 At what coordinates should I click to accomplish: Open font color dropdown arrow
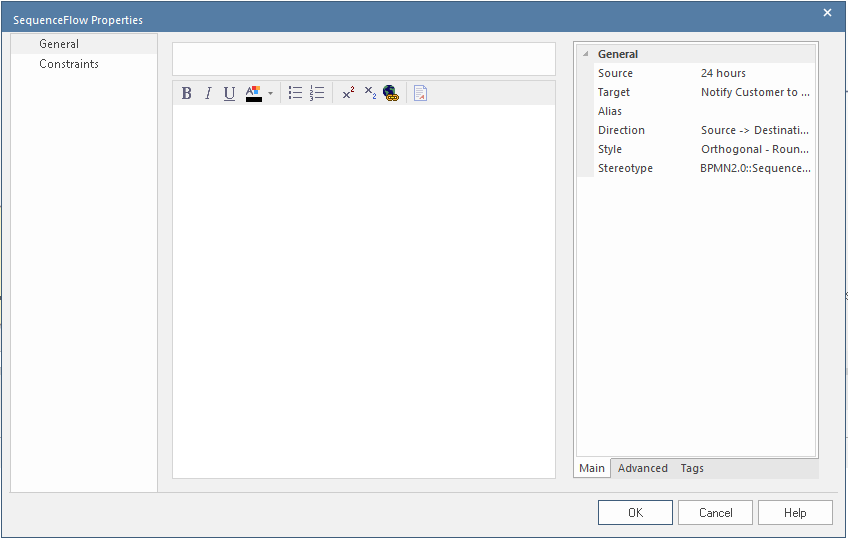[x=270, y=94]
